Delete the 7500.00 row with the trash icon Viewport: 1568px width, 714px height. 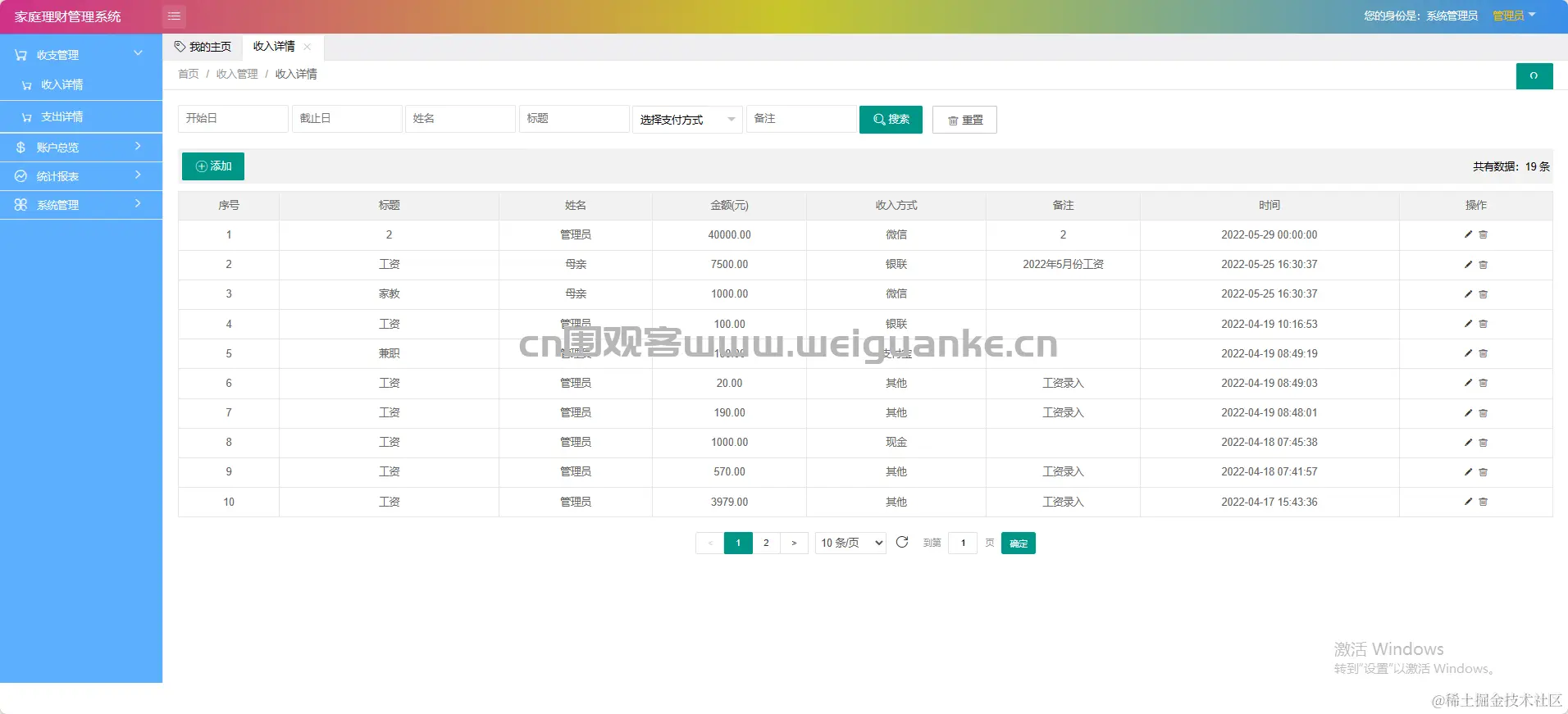1483,264
